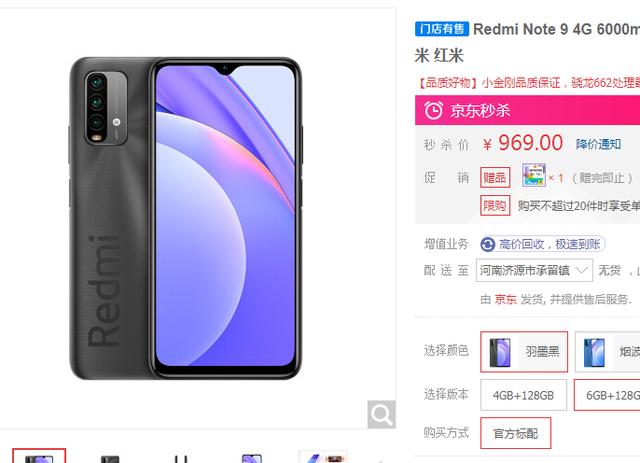Screen dimensions: 640x463
Task: Click the phone icon inside 羽墨黑 option
Action: tap(500, 352)
